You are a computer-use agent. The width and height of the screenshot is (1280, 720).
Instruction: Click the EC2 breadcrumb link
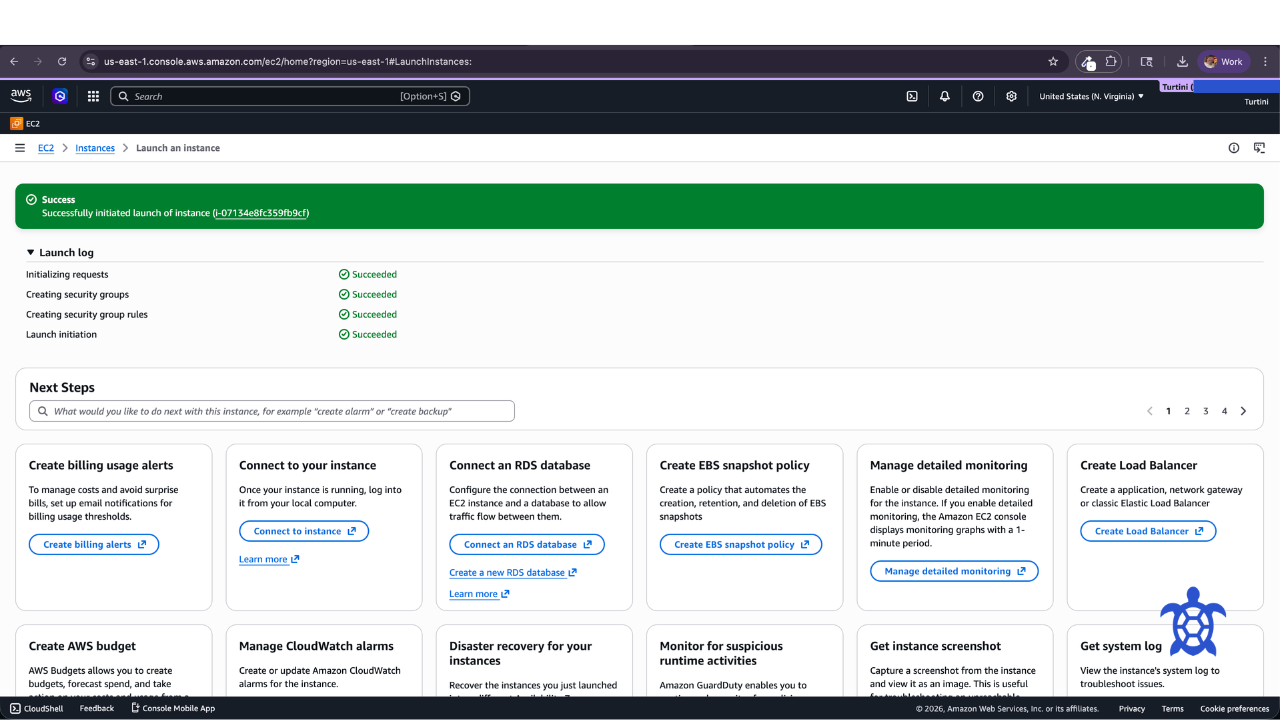(46, 148)
